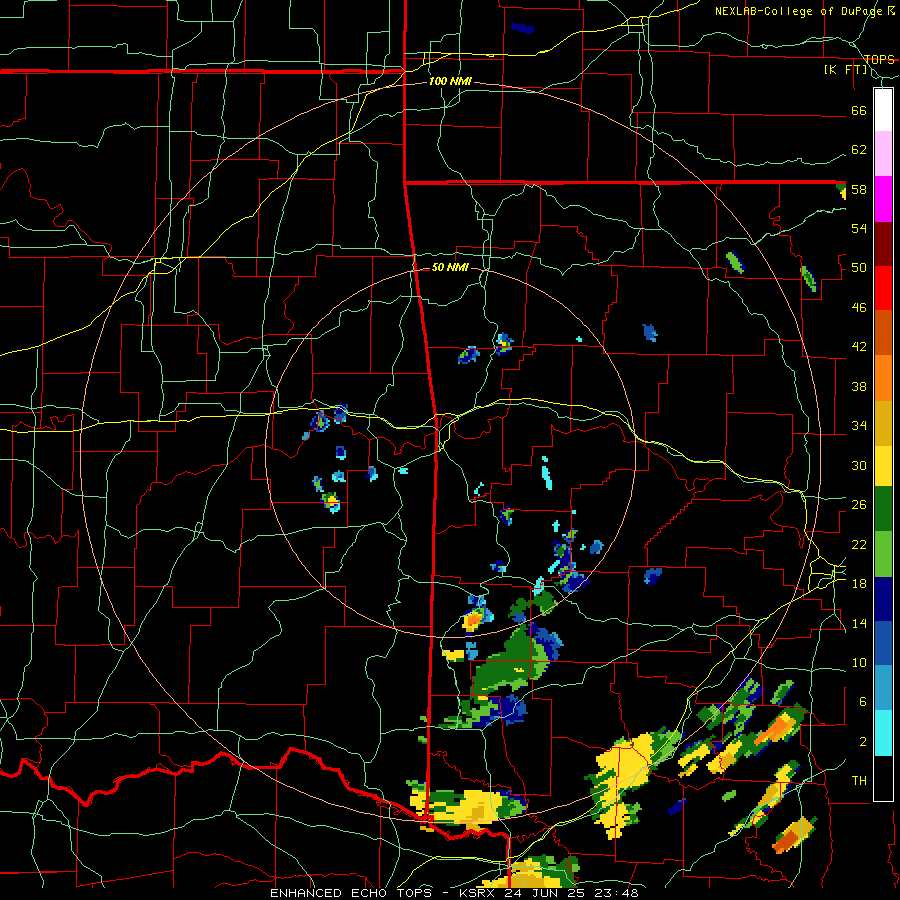Click the 18 value on the legend
The width and height of the screenshot is (900, 900).
pyautogui.click(x=859, y=584)
